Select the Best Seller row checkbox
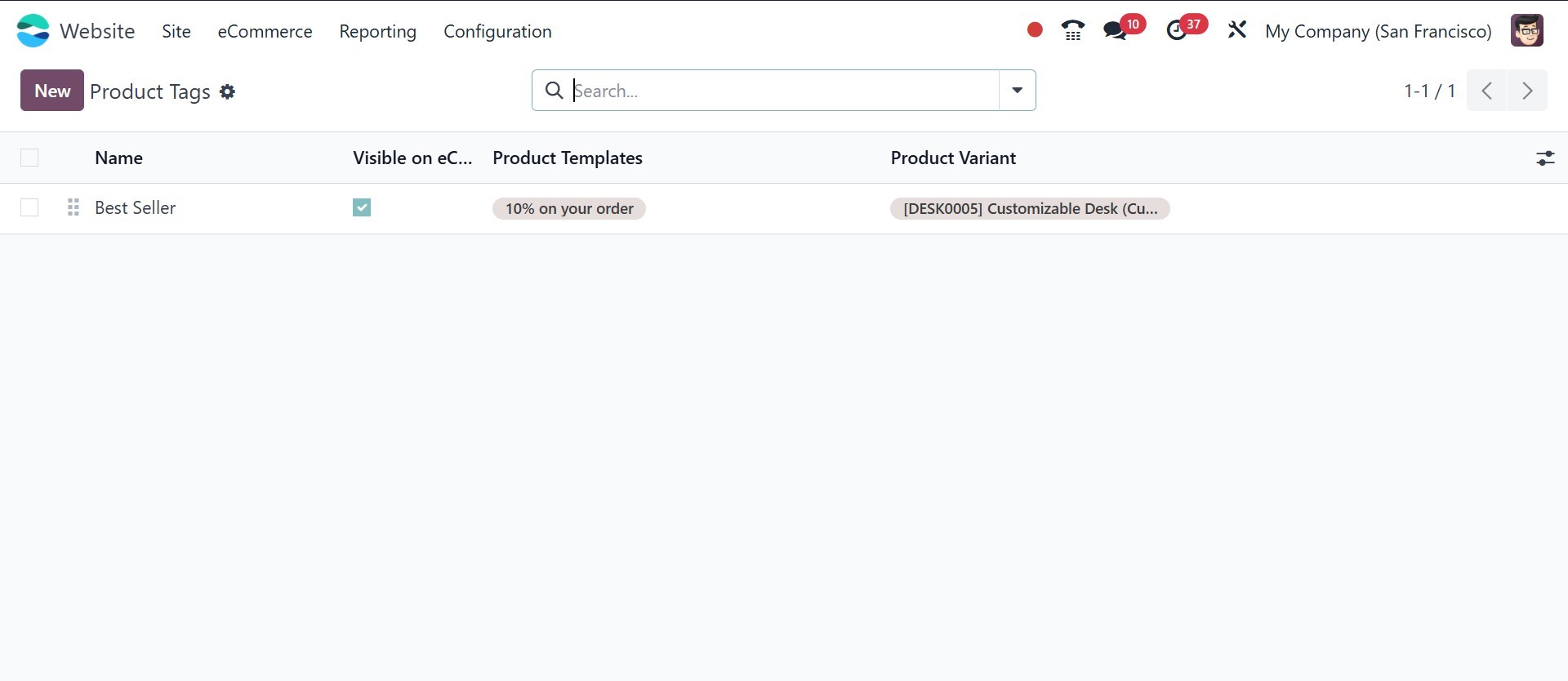This screenshot has height=681, width=1568. tap(29, 208)
